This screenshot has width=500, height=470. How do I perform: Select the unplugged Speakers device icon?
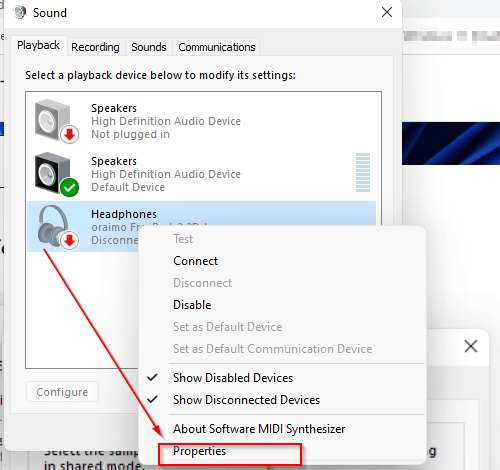click(57, 121)
